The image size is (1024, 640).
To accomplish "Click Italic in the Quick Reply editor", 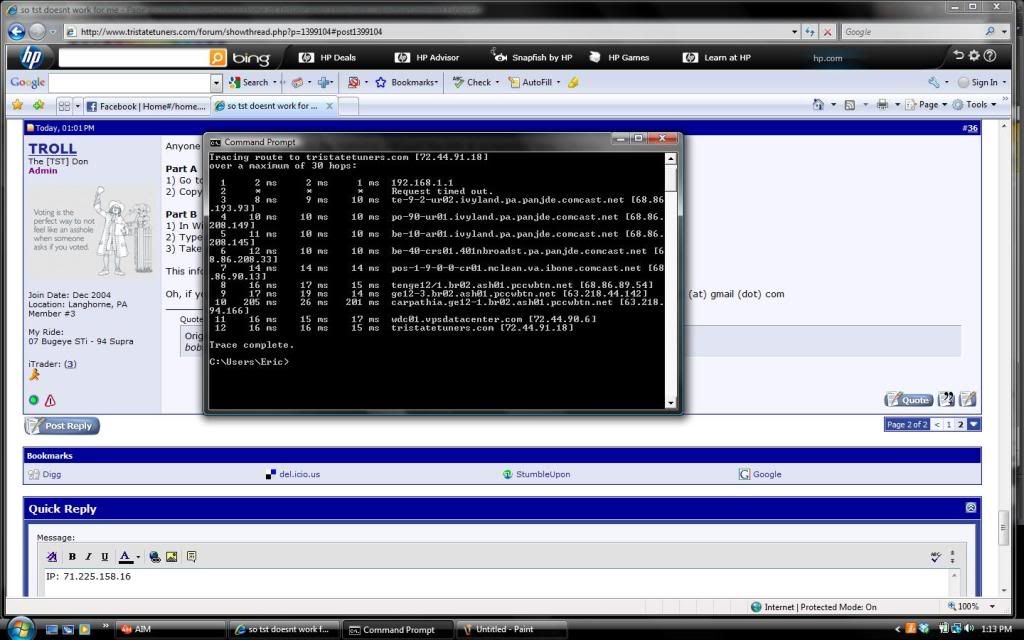I will (x=88, y=557).
